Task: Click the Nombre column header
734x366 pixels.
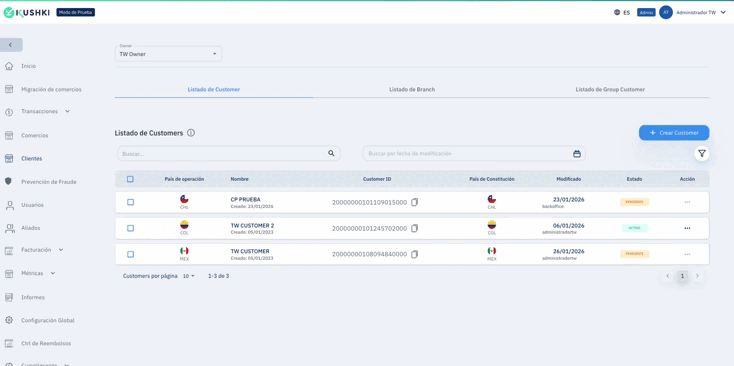Action: click(x=240, y=179)
